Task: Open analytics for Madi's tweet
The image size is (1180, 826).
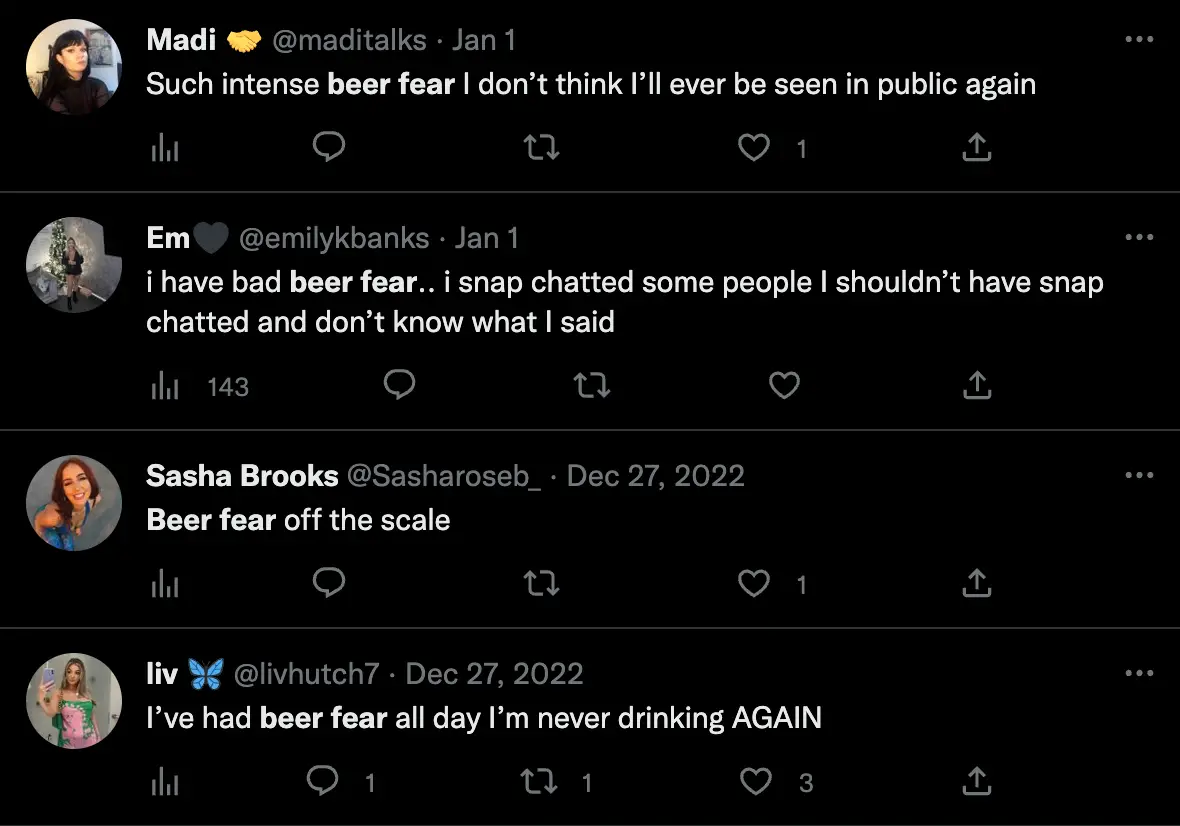Action: pyautogui.click(x=165, y=147)
